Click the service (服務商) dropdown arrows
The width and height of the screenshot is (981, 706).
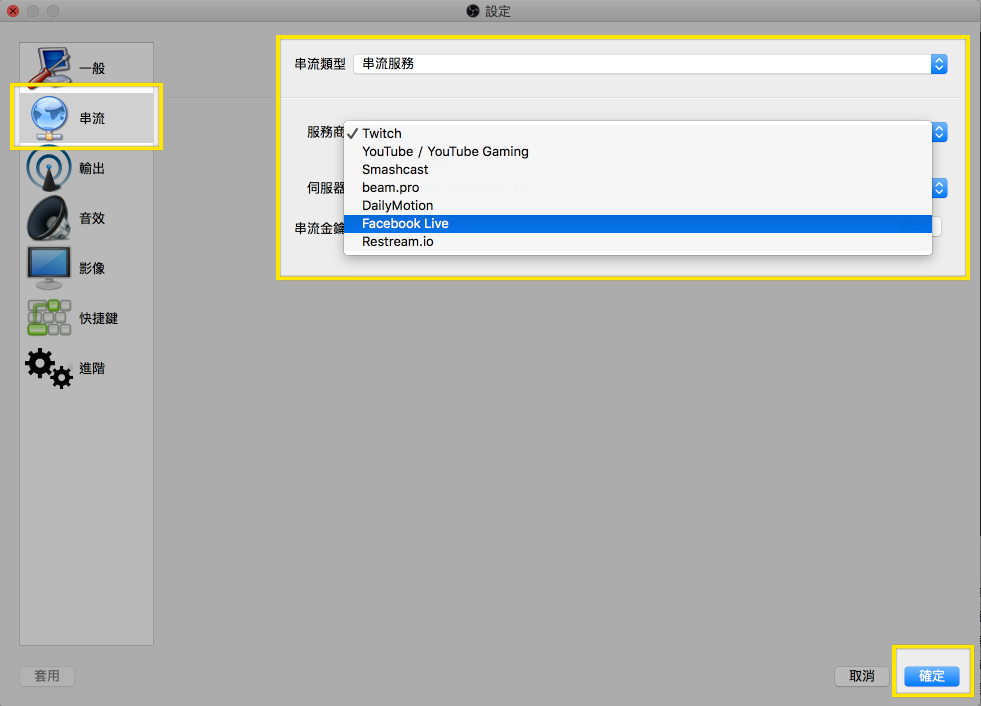pyautogui.click(x=939, y=132)
